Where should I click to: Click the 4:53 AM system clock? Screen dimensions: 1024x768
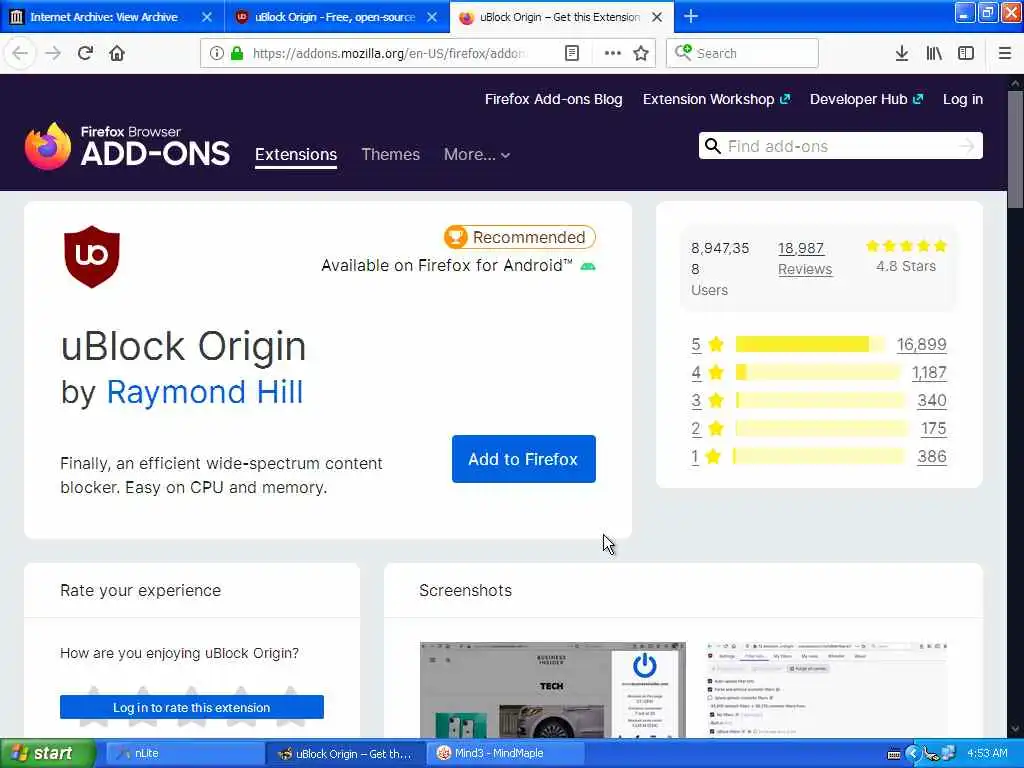point(987,753)
